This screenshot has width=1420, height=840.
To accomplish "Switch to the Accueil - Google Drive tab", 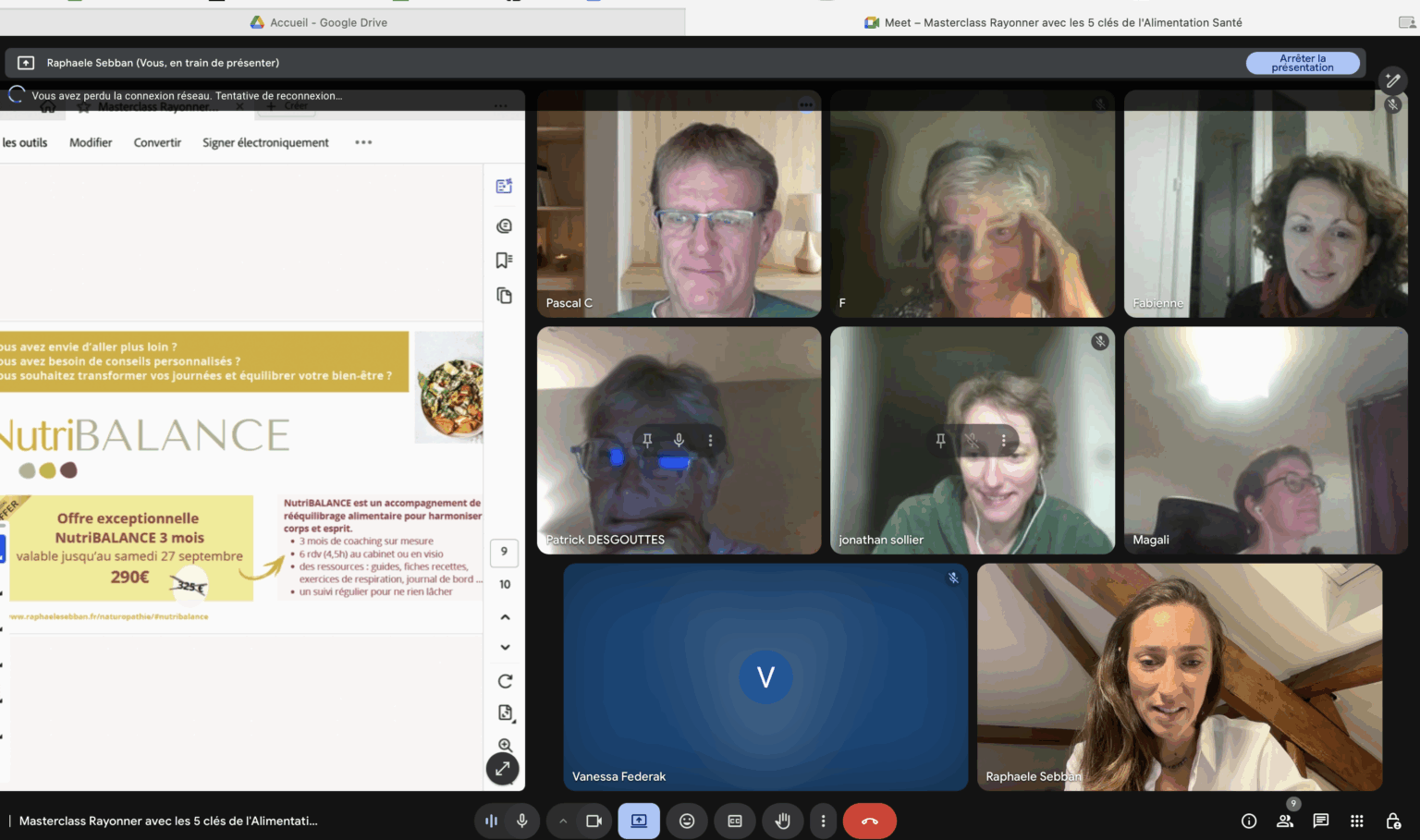I will pyautogui.click(x=328, y=22).
